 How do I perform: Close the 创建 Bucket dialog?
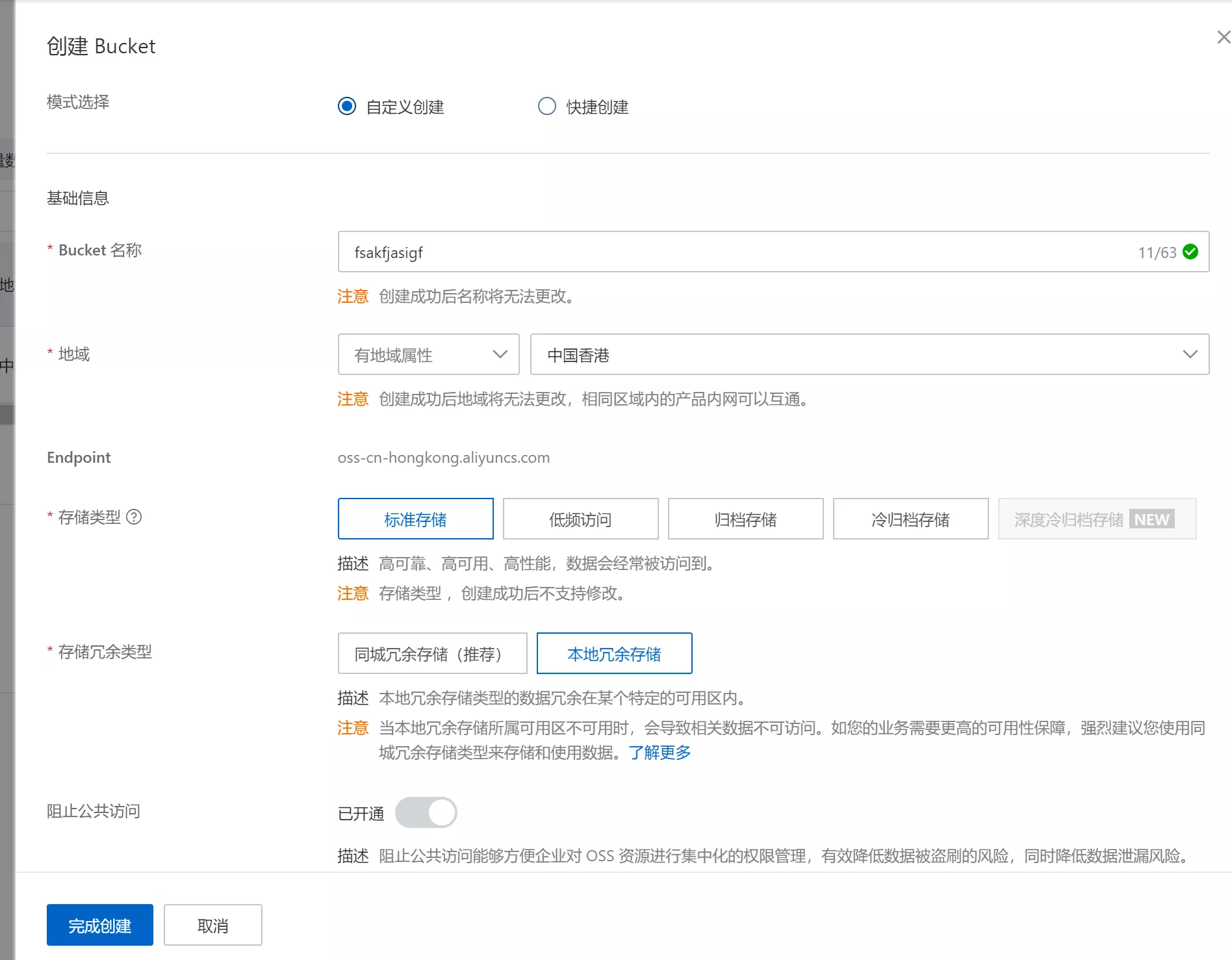1223,37
